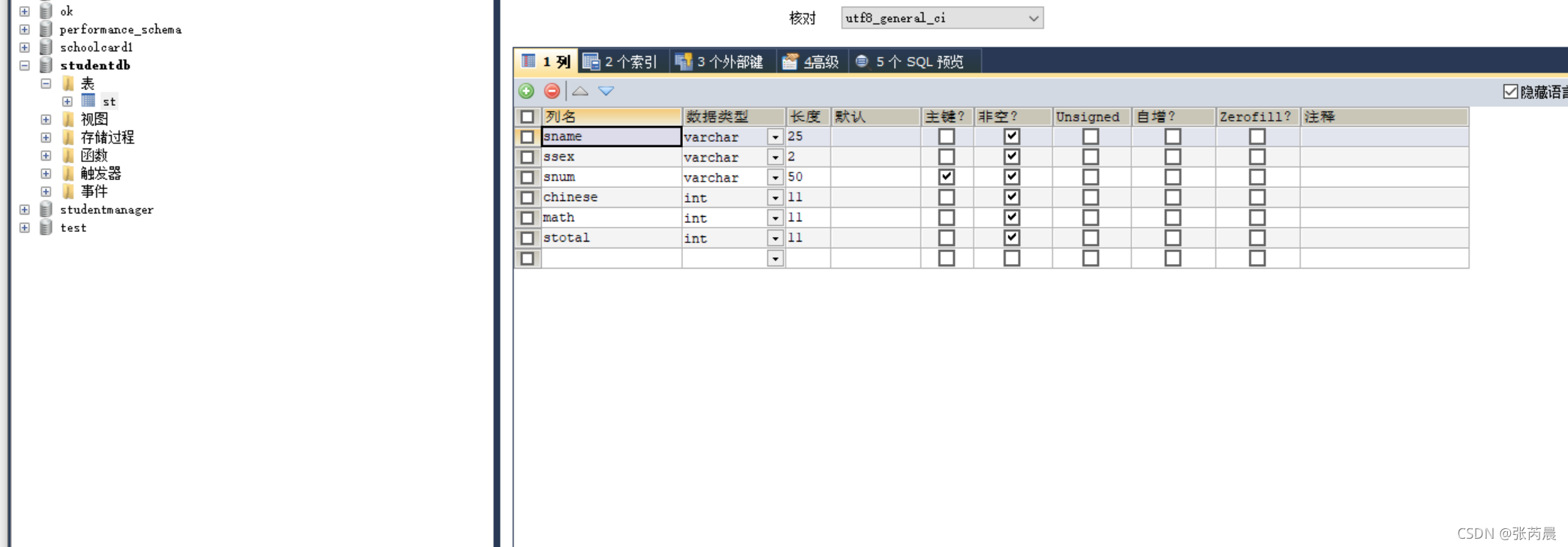Click the empty column name cell in the last row

click(611, 258)
